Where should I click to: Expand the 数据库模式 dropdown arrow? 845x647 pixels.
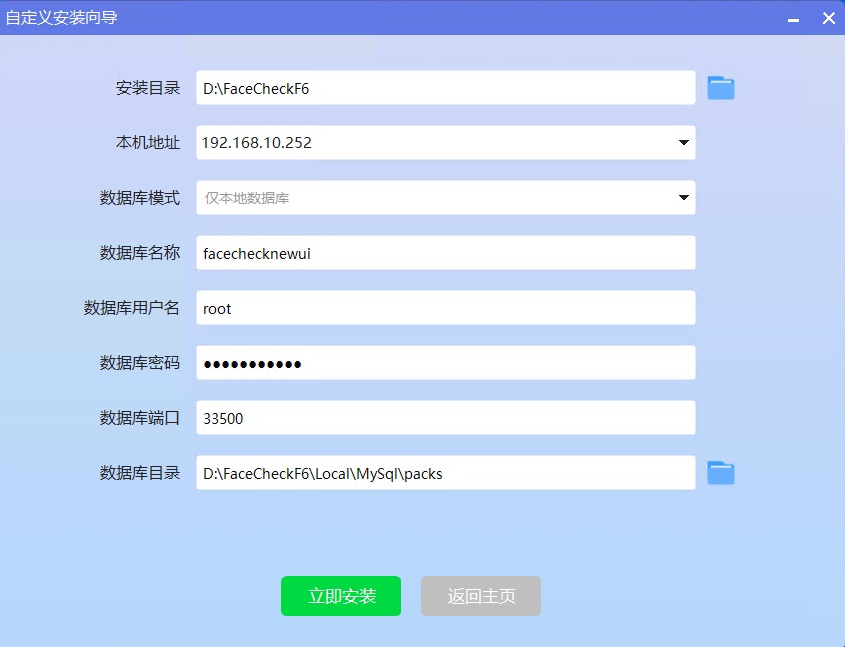click(x=684, y=198)
